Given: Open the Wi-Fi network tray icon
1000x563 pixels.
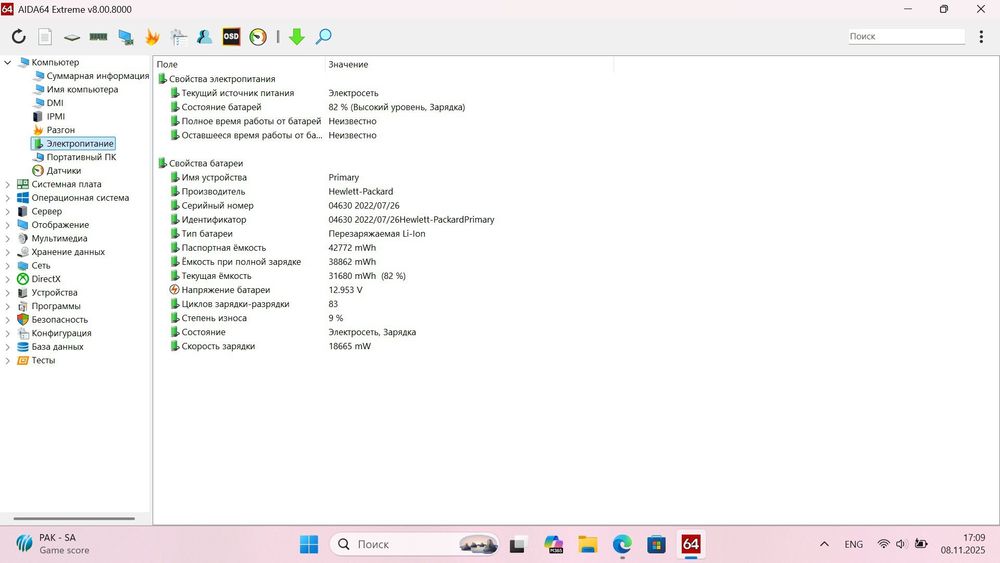Looking at the screenshot, I should pos(883,544).
